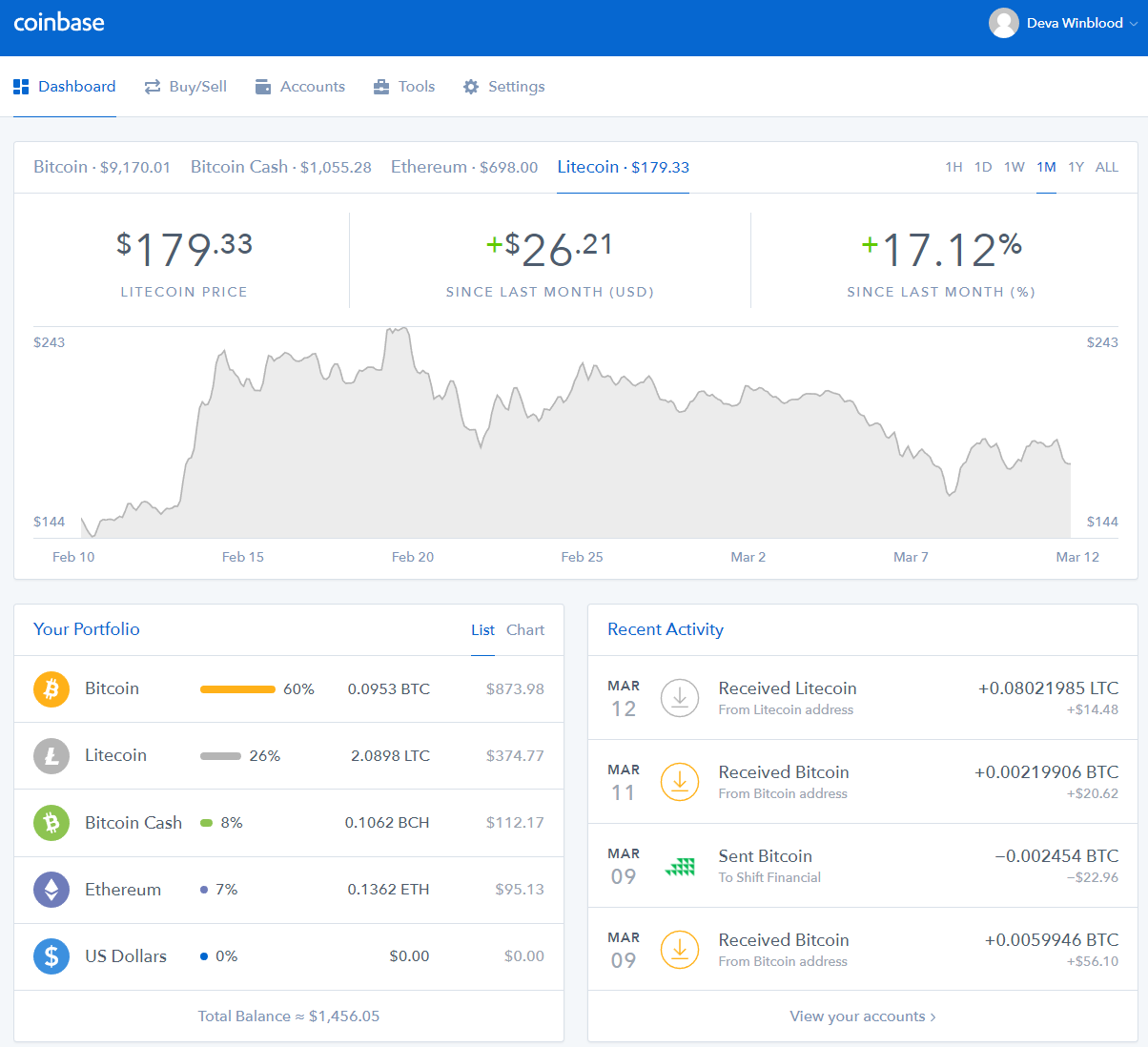
Task: Go to the Buy/Sell page
Action: [186, 87]
